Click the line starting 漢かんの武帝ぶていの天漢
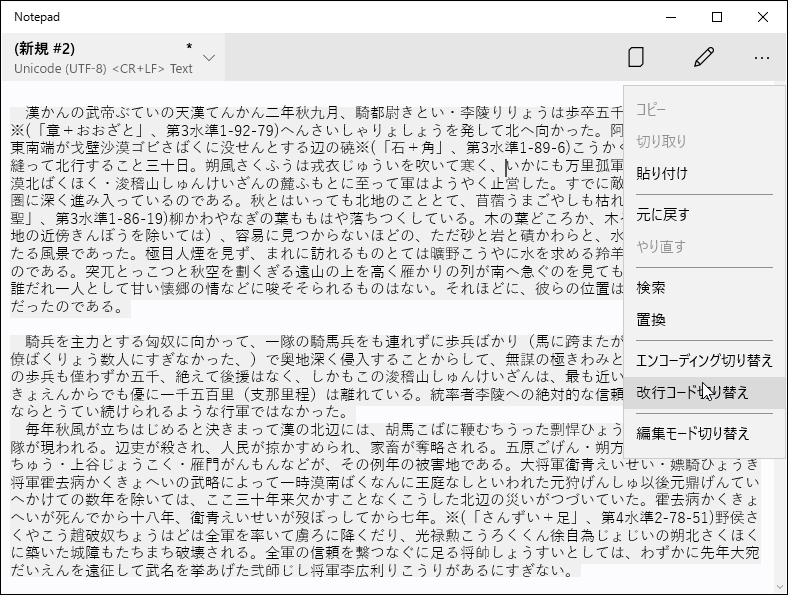Image resolution: width=788 pixels, height=595 pixels. pos(317,113)
